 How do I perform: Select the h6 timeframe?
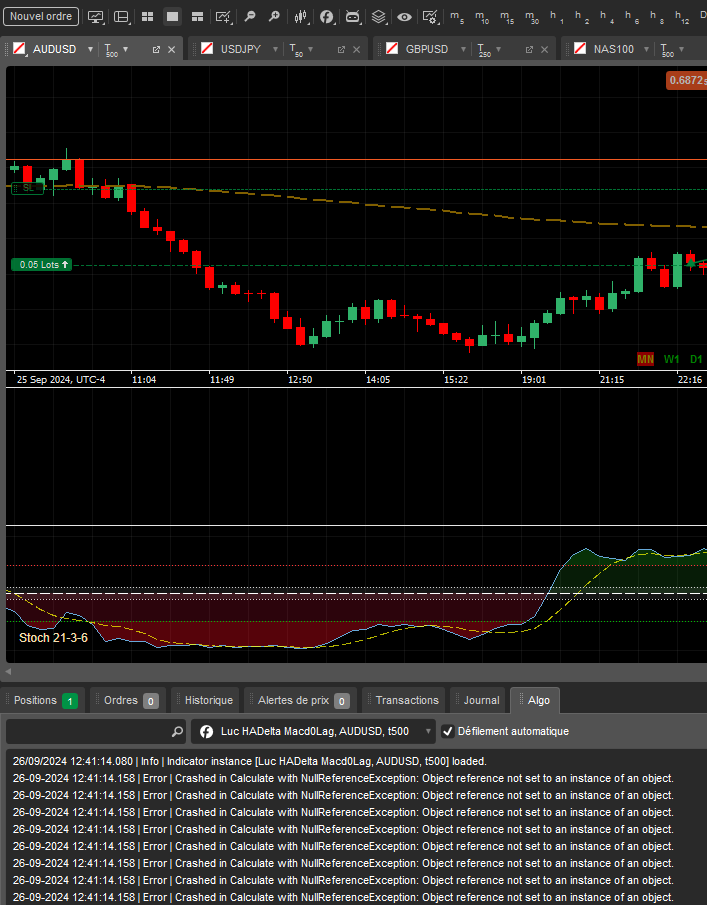coord(631,17)
